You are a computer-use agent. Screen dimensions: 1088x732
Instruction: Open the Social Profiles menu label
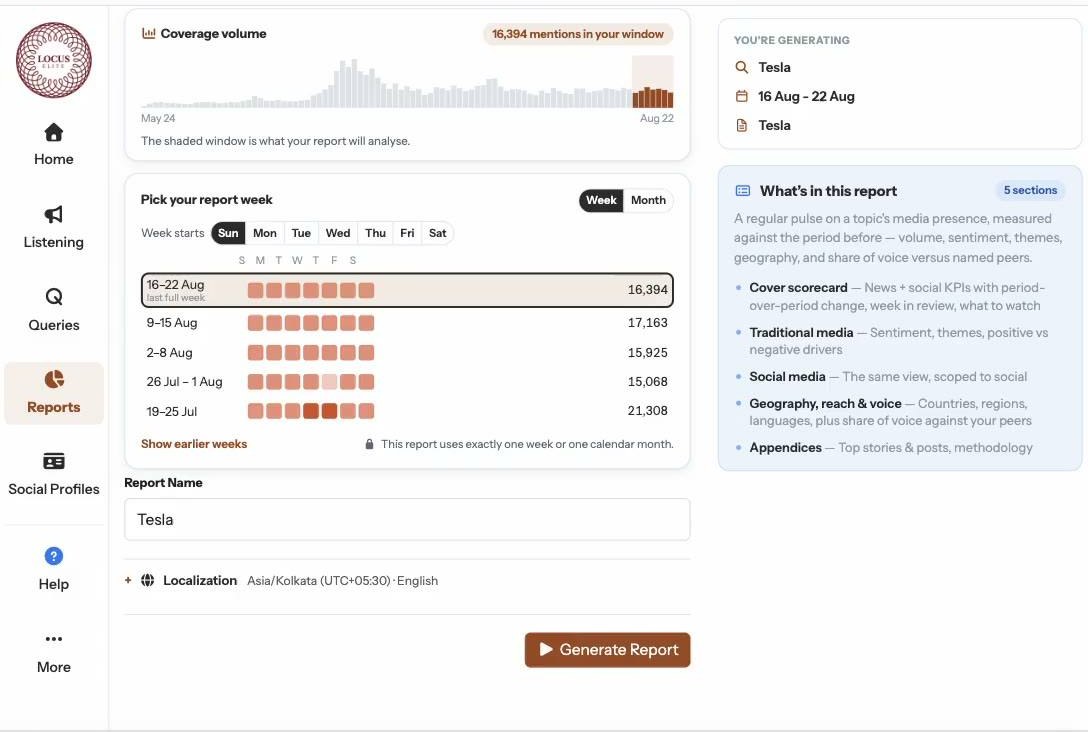[x=53, y=489]
